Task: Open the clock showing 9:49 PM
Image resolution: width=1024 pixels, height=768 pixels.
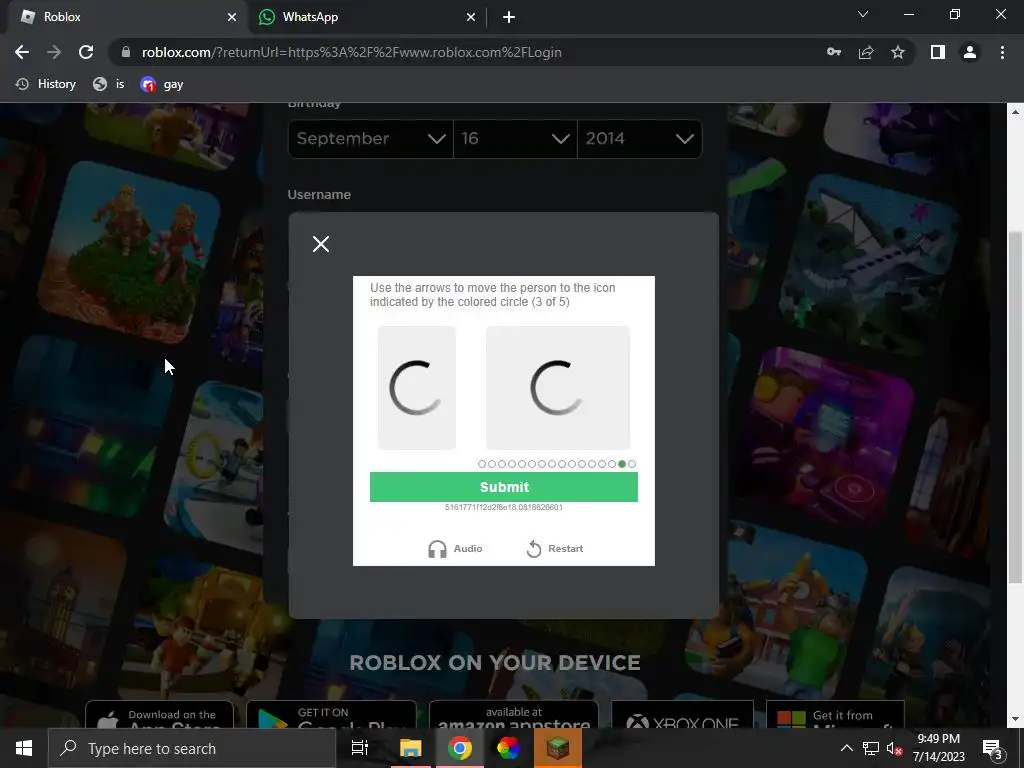Action: [938, 748]
